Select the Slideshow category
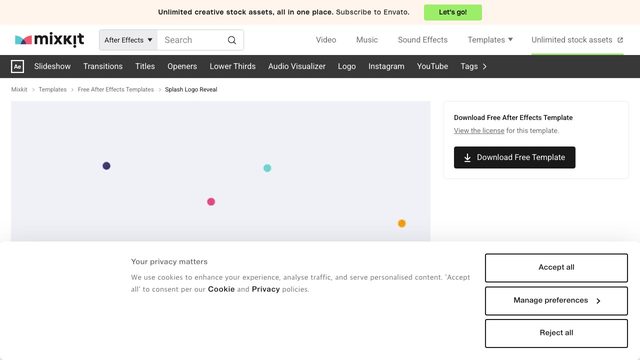The height and width of the screenshot is (360, 640). (52, 66)
